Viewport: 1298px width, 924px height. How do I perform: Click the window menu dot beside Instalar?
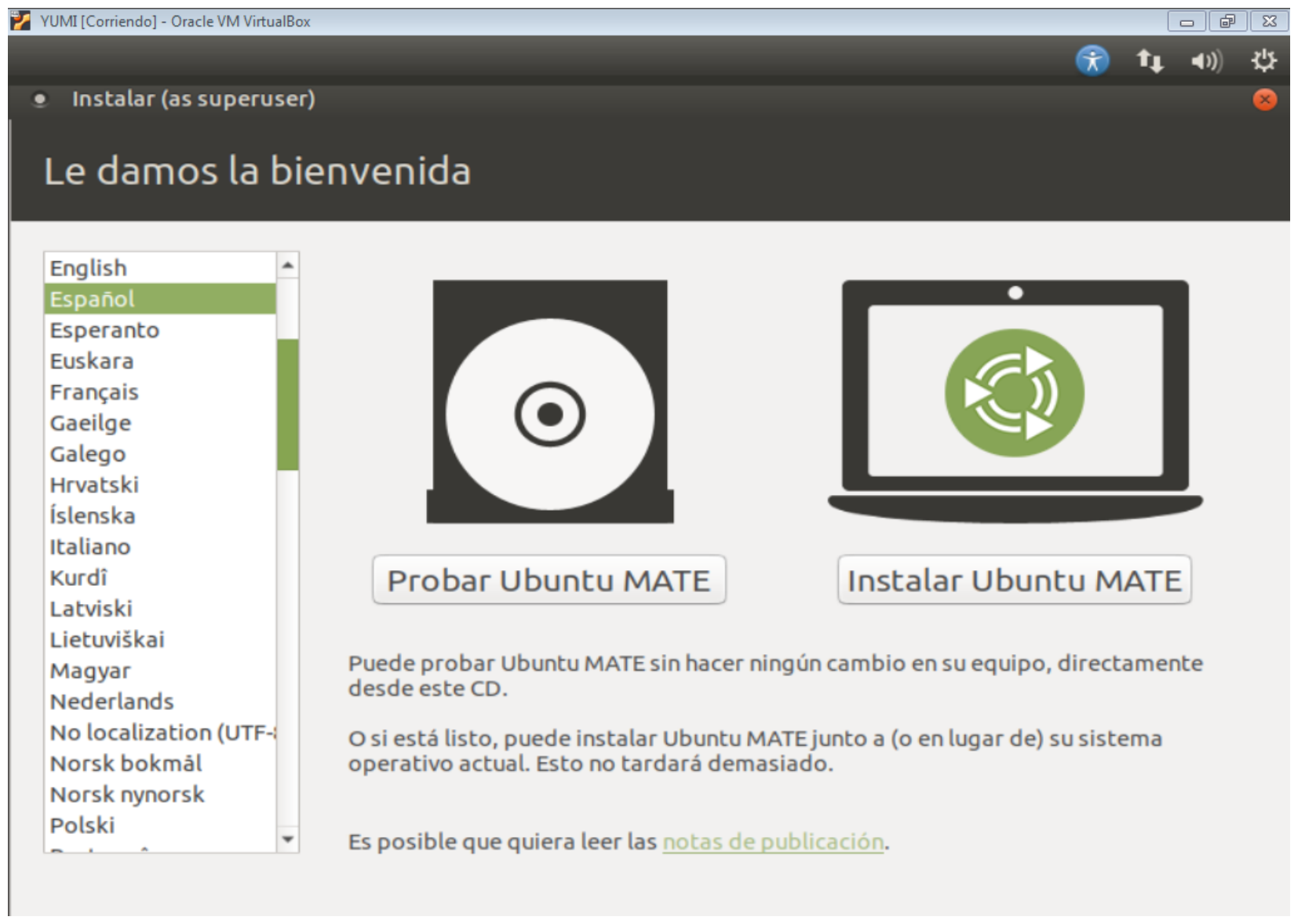point(40,100)
